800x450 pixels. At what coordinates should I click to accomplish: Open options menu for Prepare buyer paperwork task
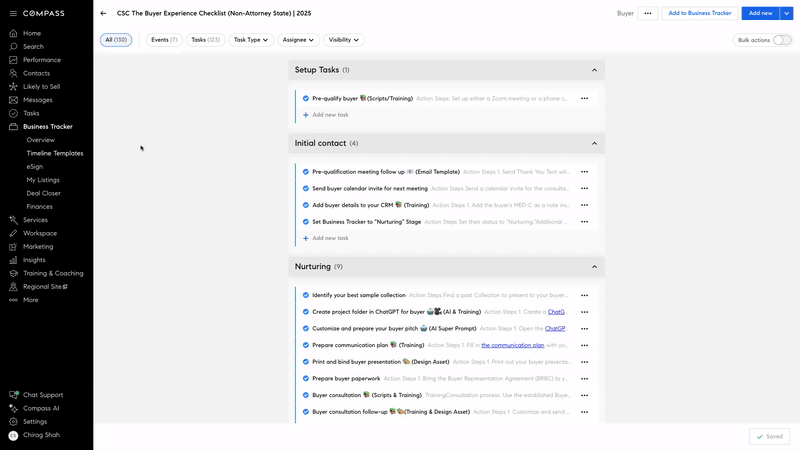584,379
